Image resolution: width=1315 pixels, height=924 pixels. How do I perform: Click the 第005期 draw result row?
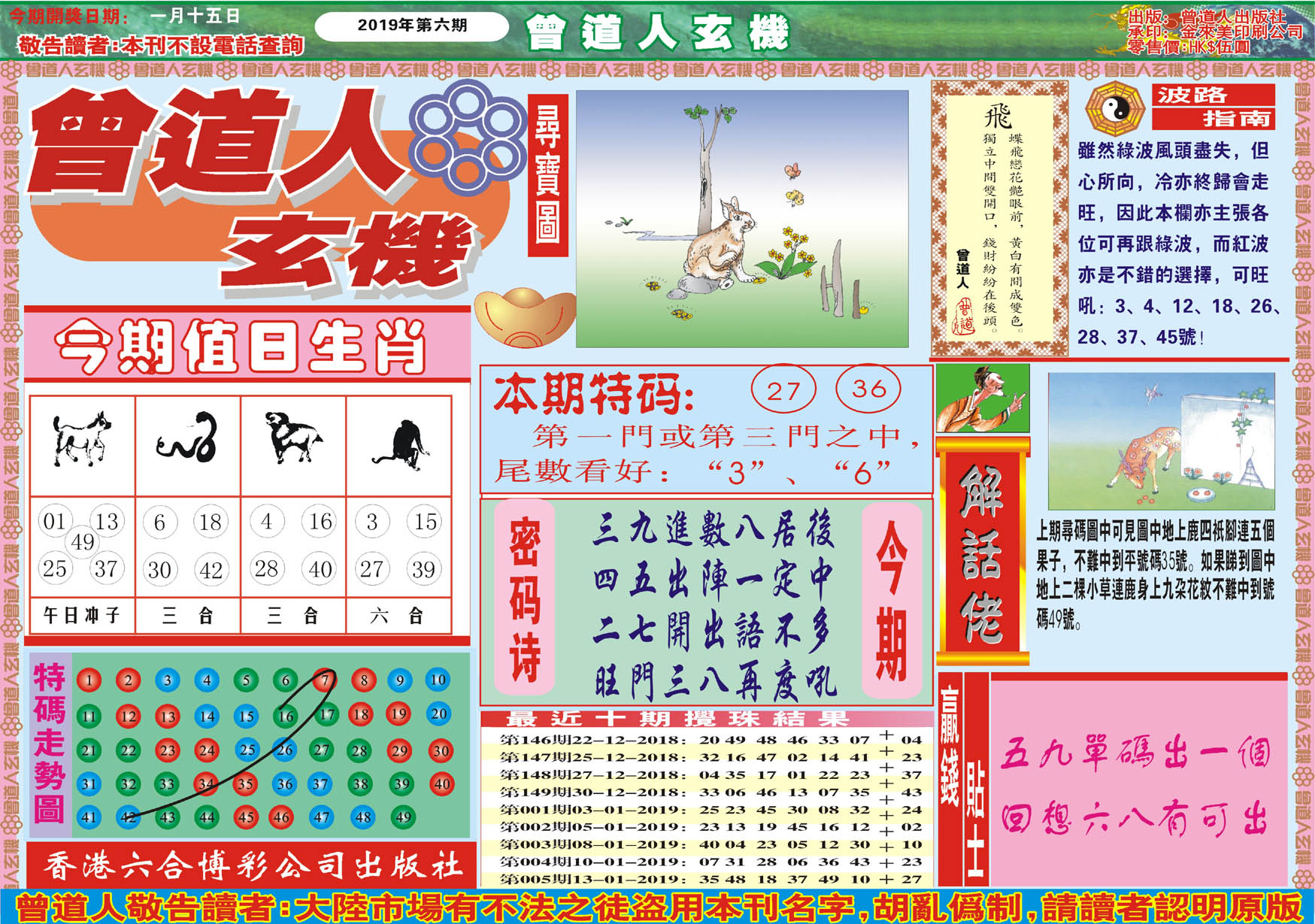707,879
